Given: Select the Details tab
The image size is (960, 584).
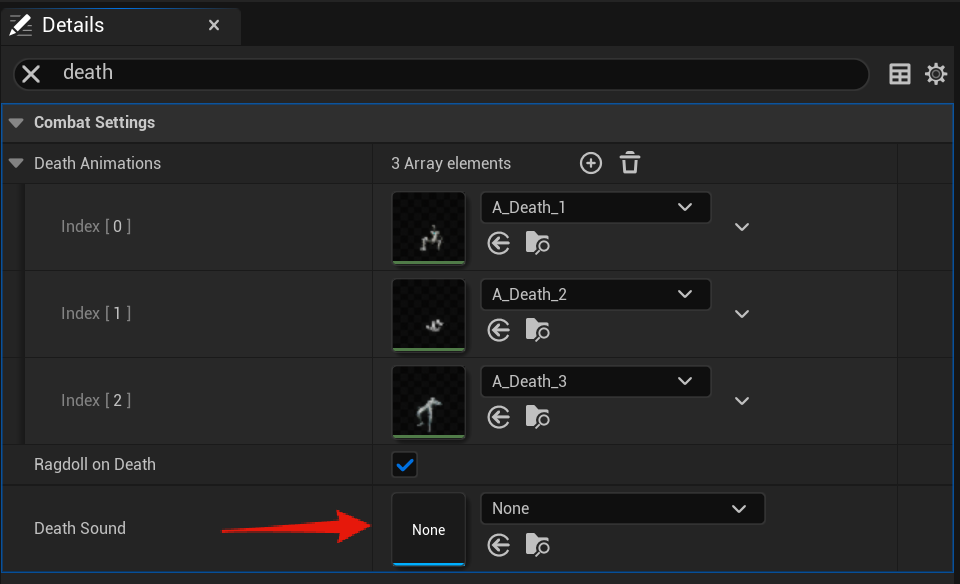Looking at the screenshot, I should click(x=73, y=25).
